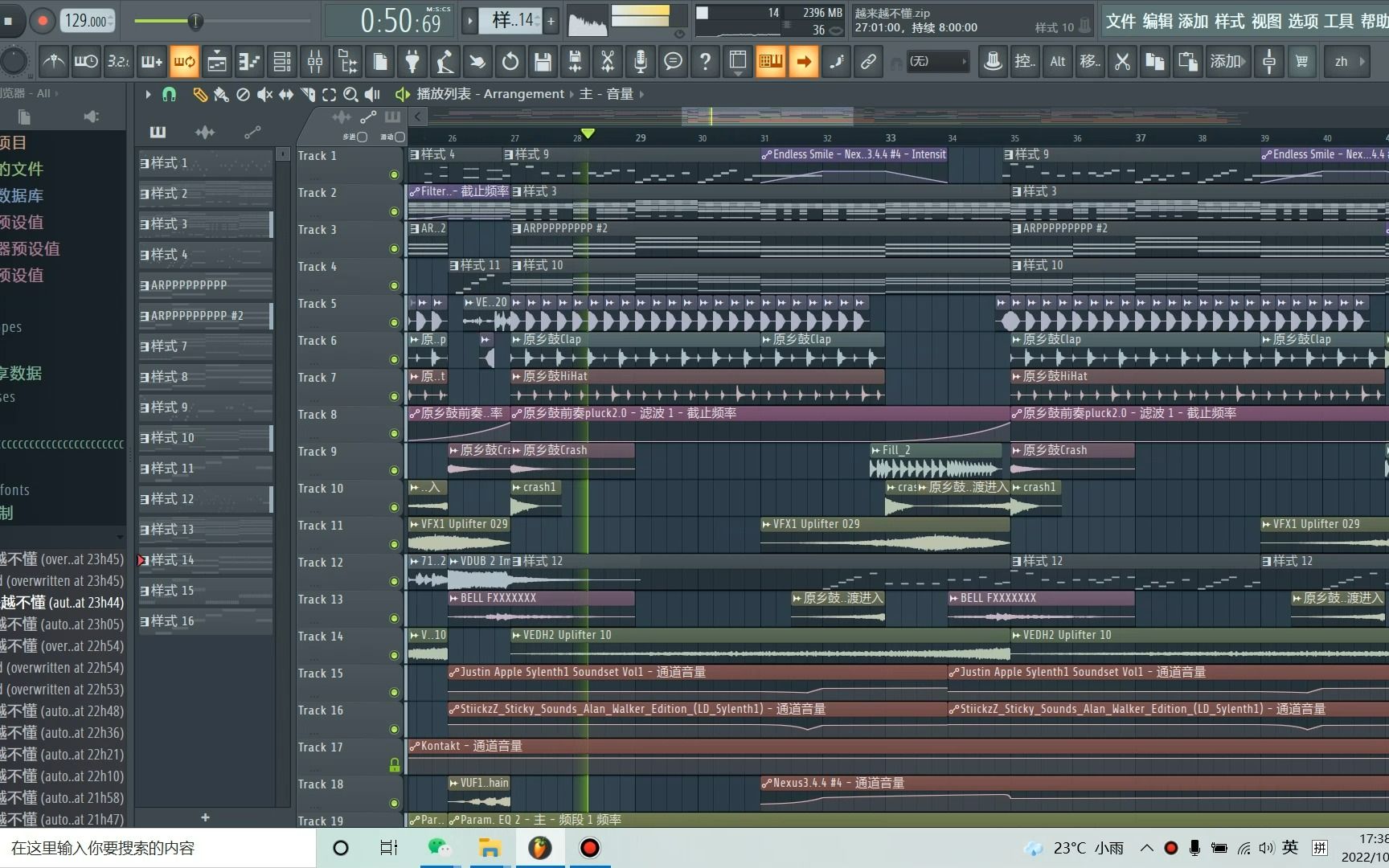
Task: Click the Alt toolbar button
Action: pos(1058,61)
